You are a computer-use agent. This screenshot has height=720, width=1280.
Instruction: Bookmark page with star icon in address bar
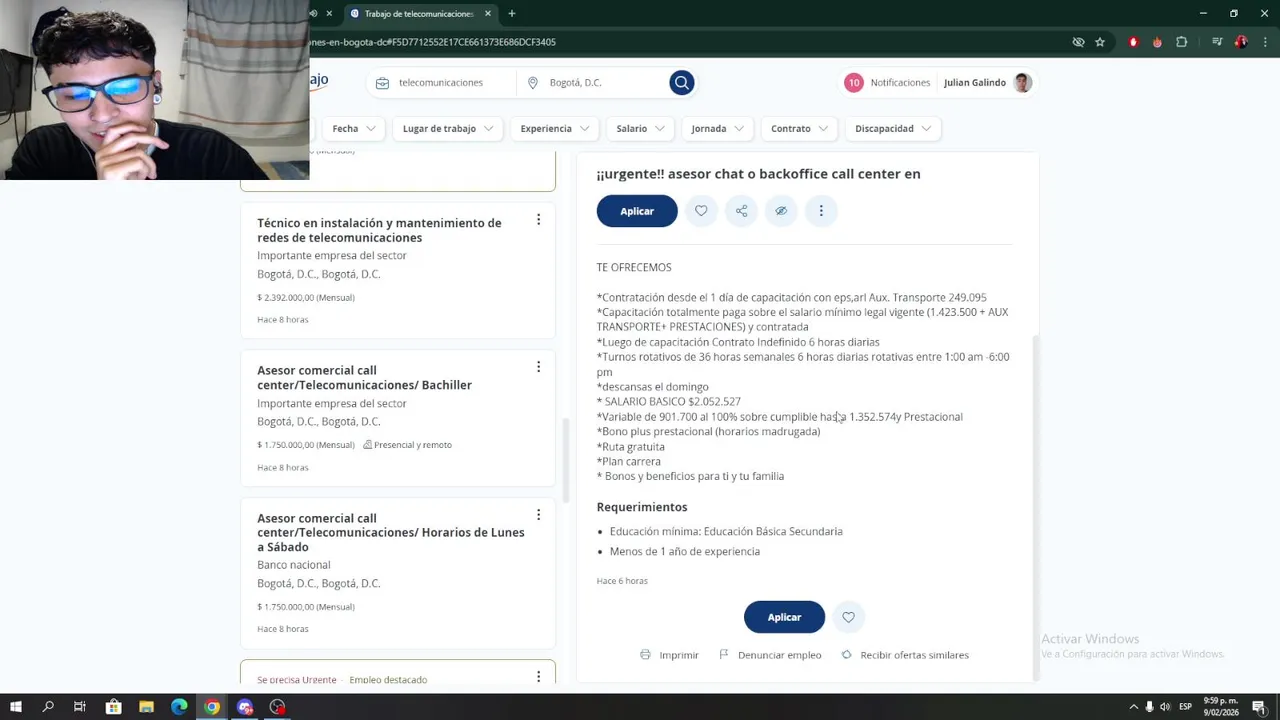pos(1100,42)
